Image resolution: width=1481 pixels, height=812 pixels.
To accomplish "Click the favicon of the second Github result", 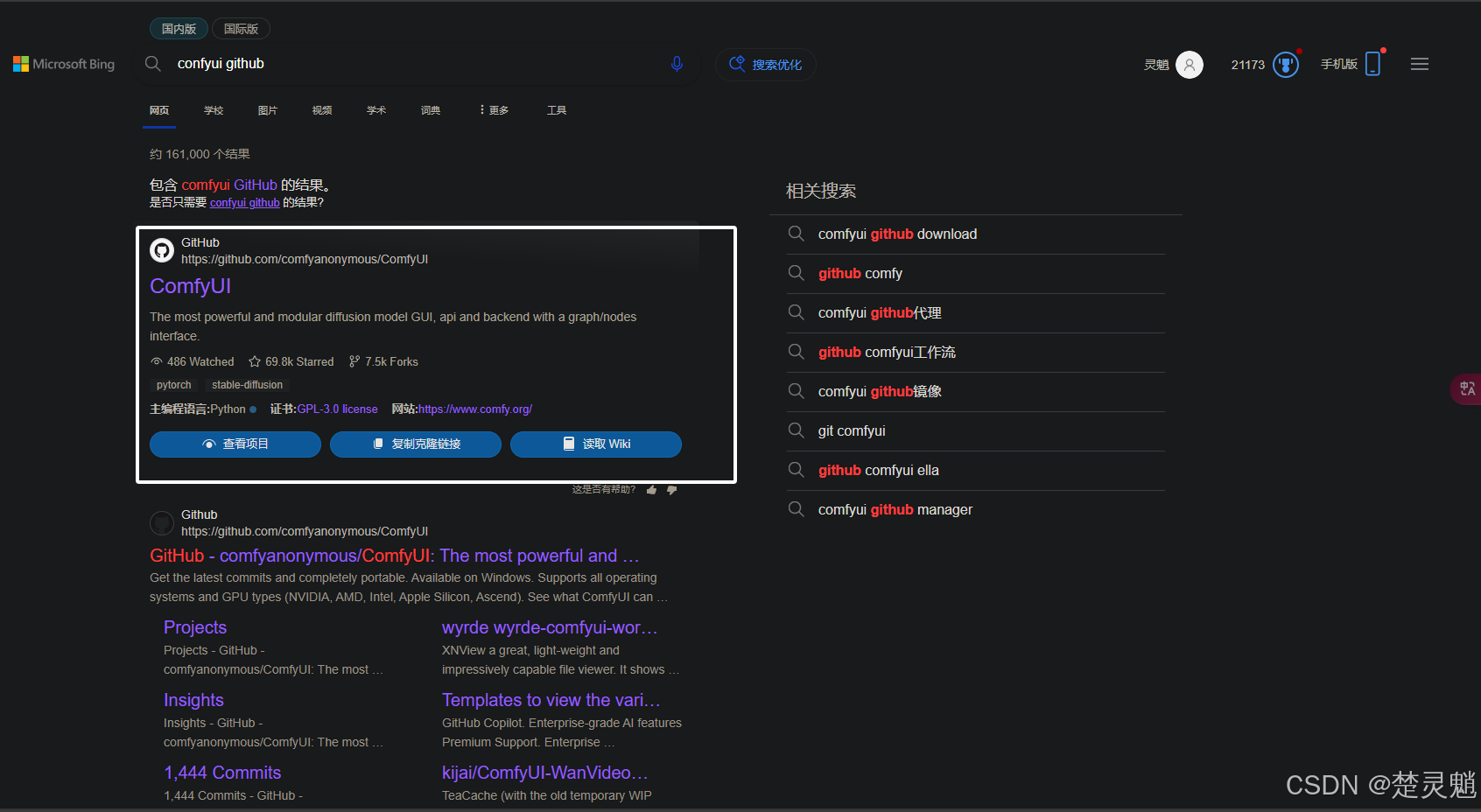I will tap(162, 523).
